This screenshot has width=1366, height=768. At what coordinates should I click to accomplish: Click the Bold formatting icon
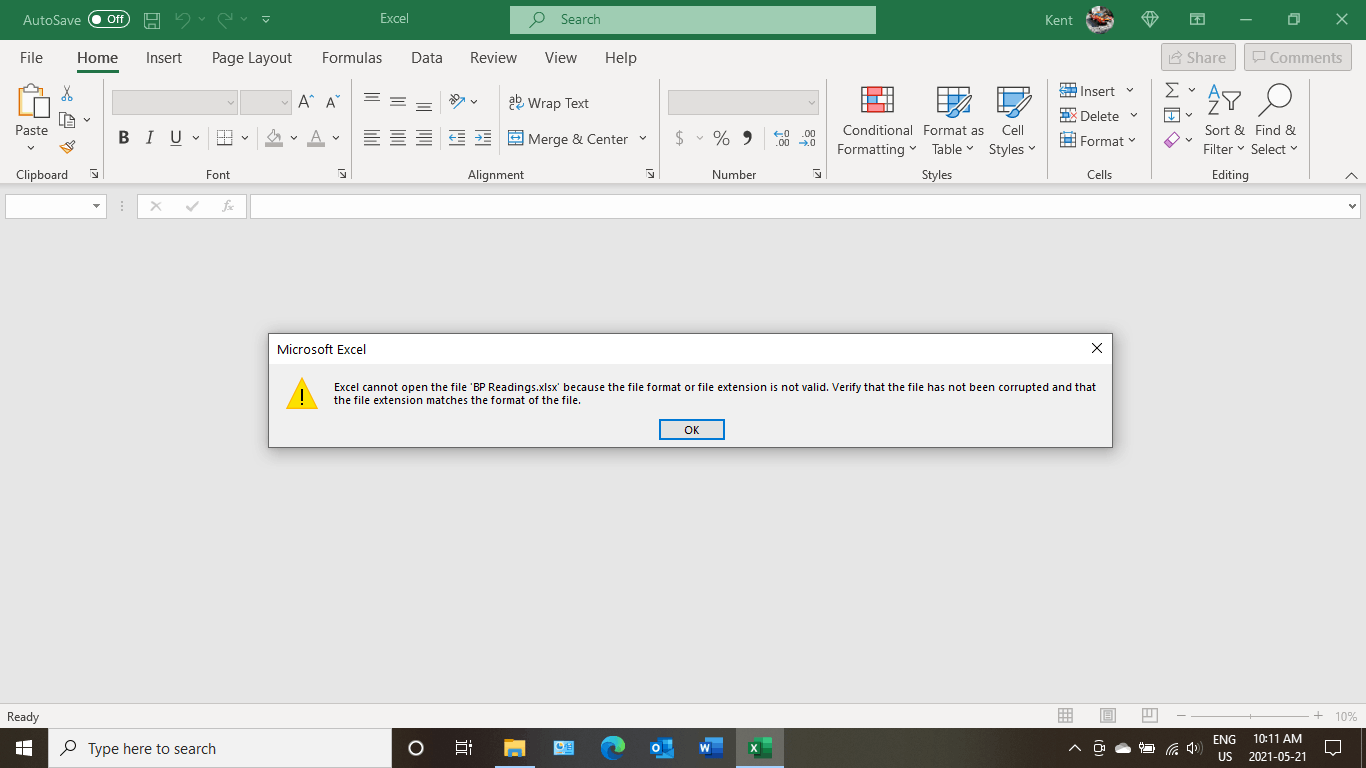(124, 138)
